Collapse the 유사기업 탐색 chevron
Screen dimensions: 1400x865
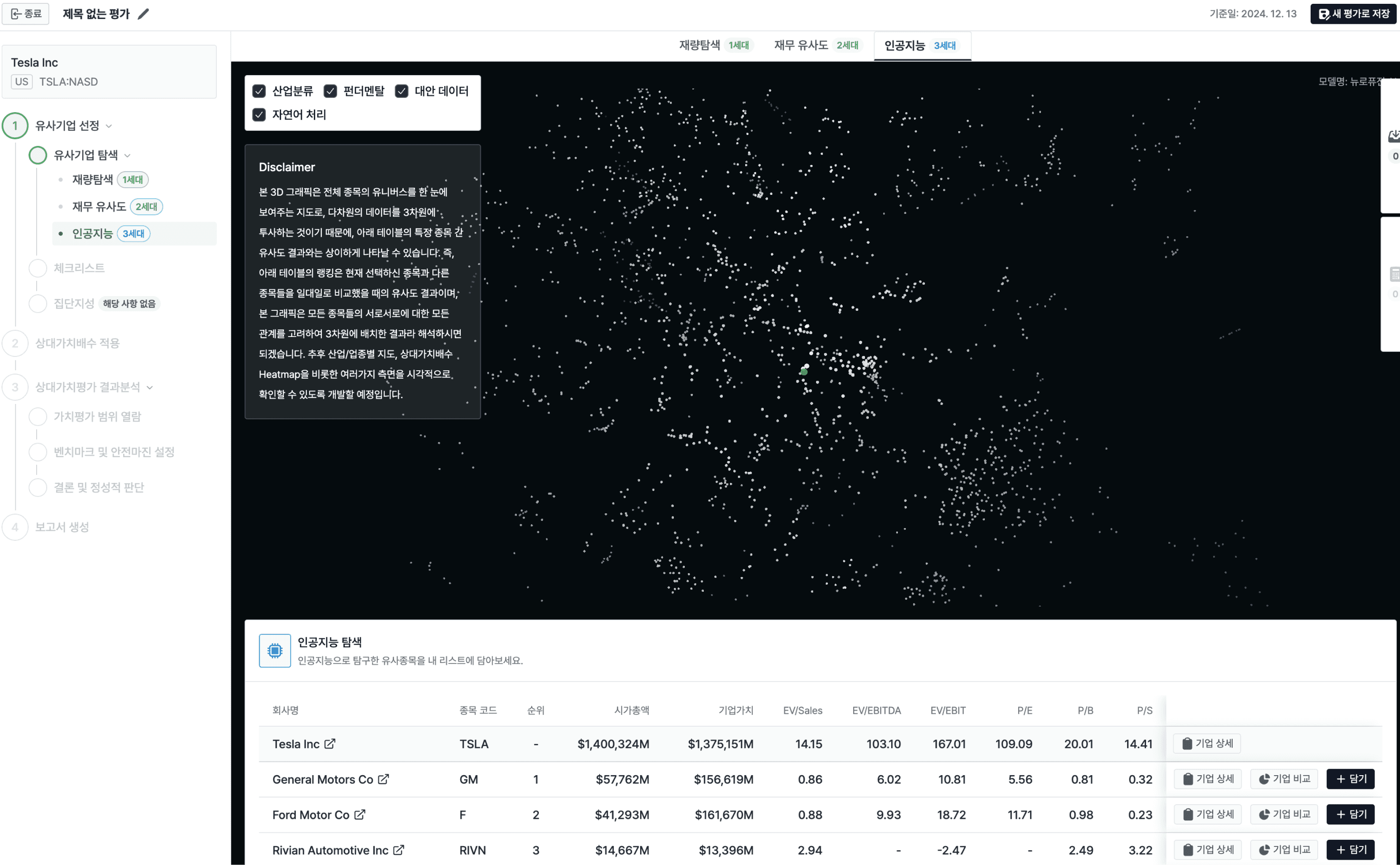[127, 155]
